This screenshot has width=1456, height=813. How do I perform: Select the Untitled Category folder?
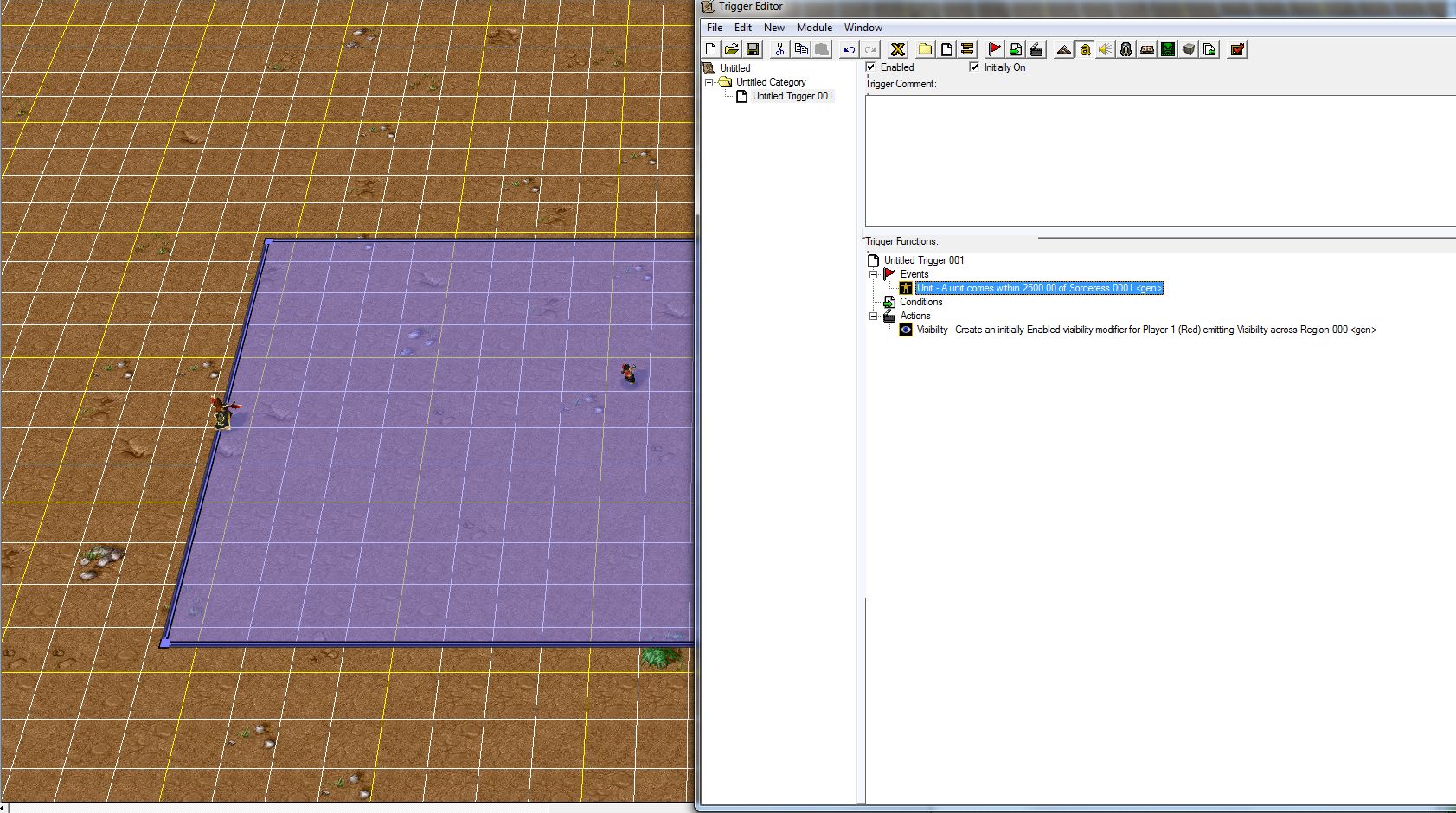click(x=771, y=82)
